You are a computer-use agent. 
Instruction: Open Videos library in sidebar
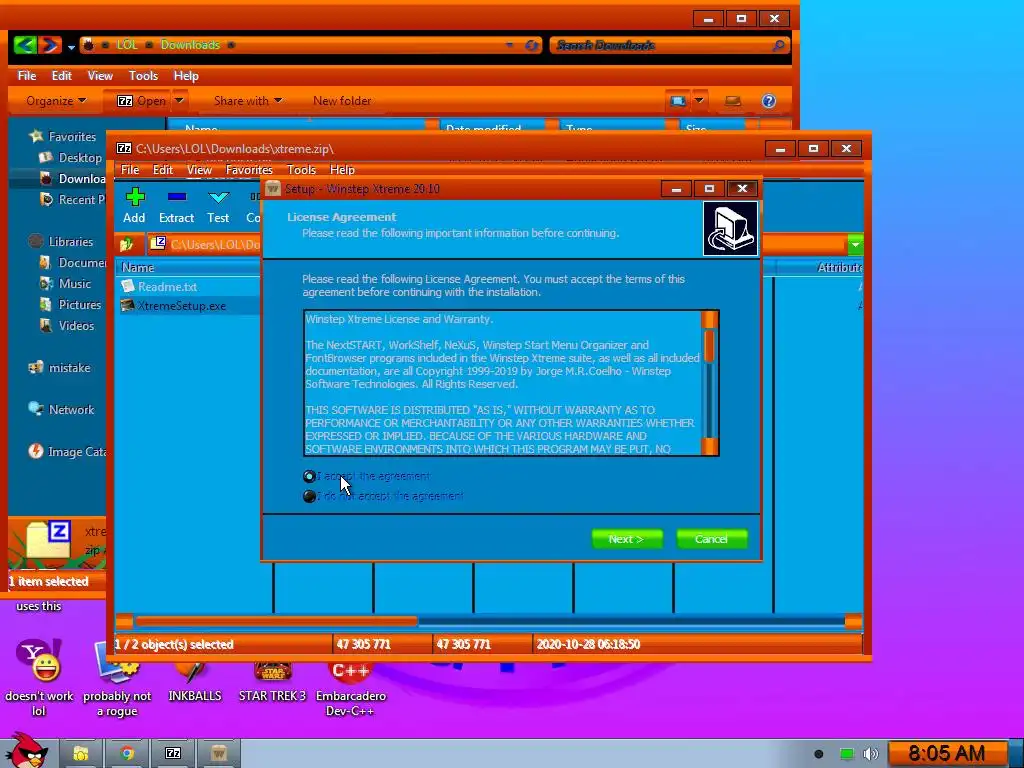click(x=67, y=325)
